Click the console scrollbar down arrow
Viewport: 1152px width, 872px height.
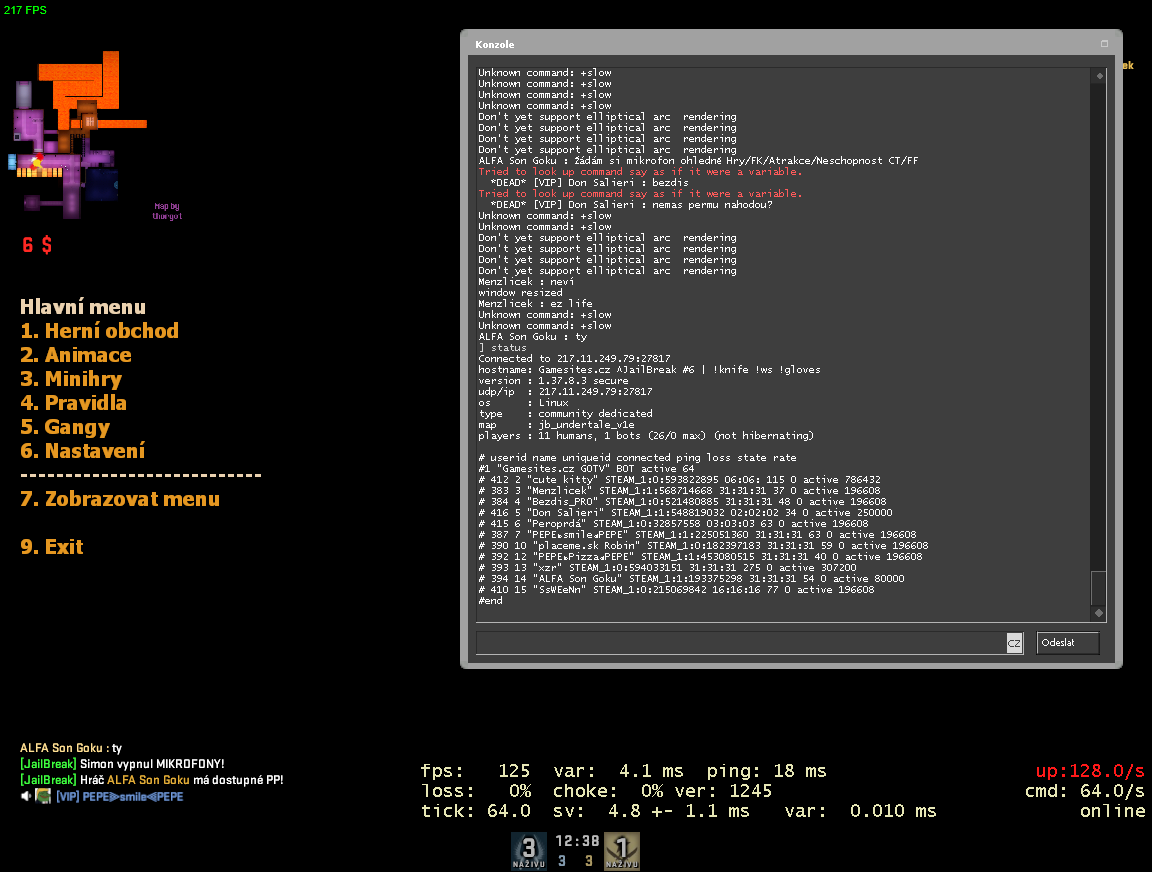pyautogui.click(x=1099, y=613)
